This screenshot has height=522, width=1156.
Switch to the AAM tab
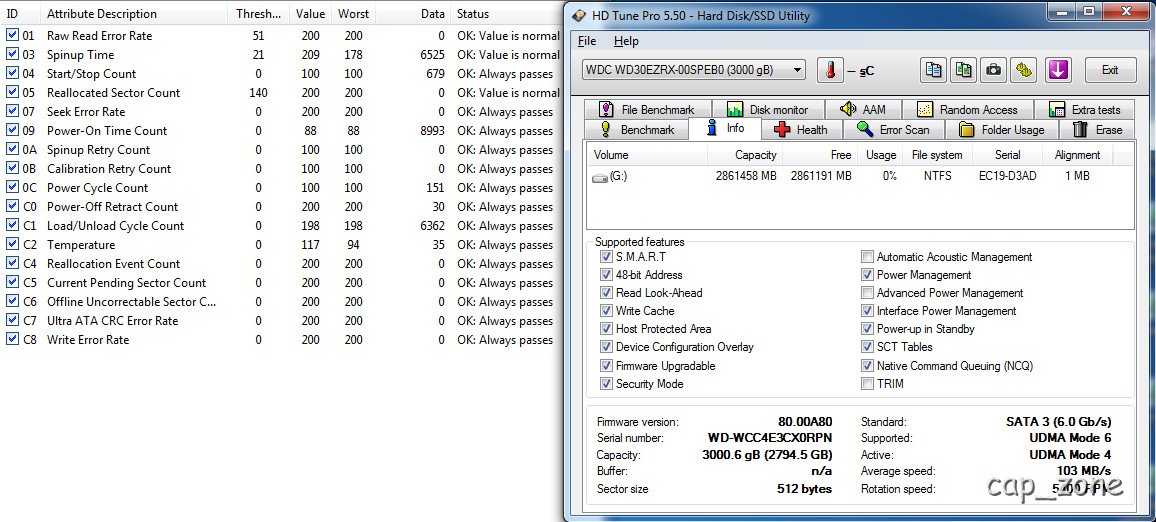coord(862,110)
